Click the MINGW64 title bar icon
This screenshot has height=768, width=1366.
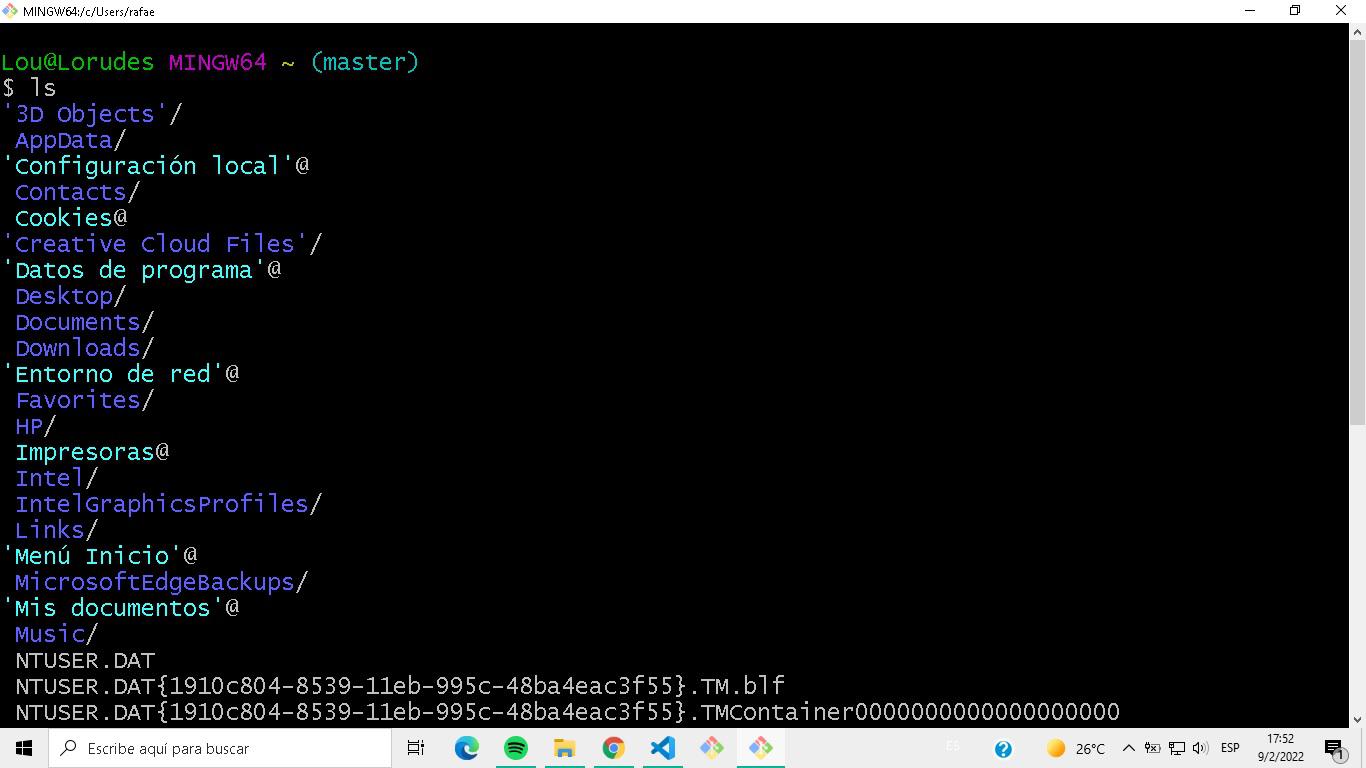10,11
